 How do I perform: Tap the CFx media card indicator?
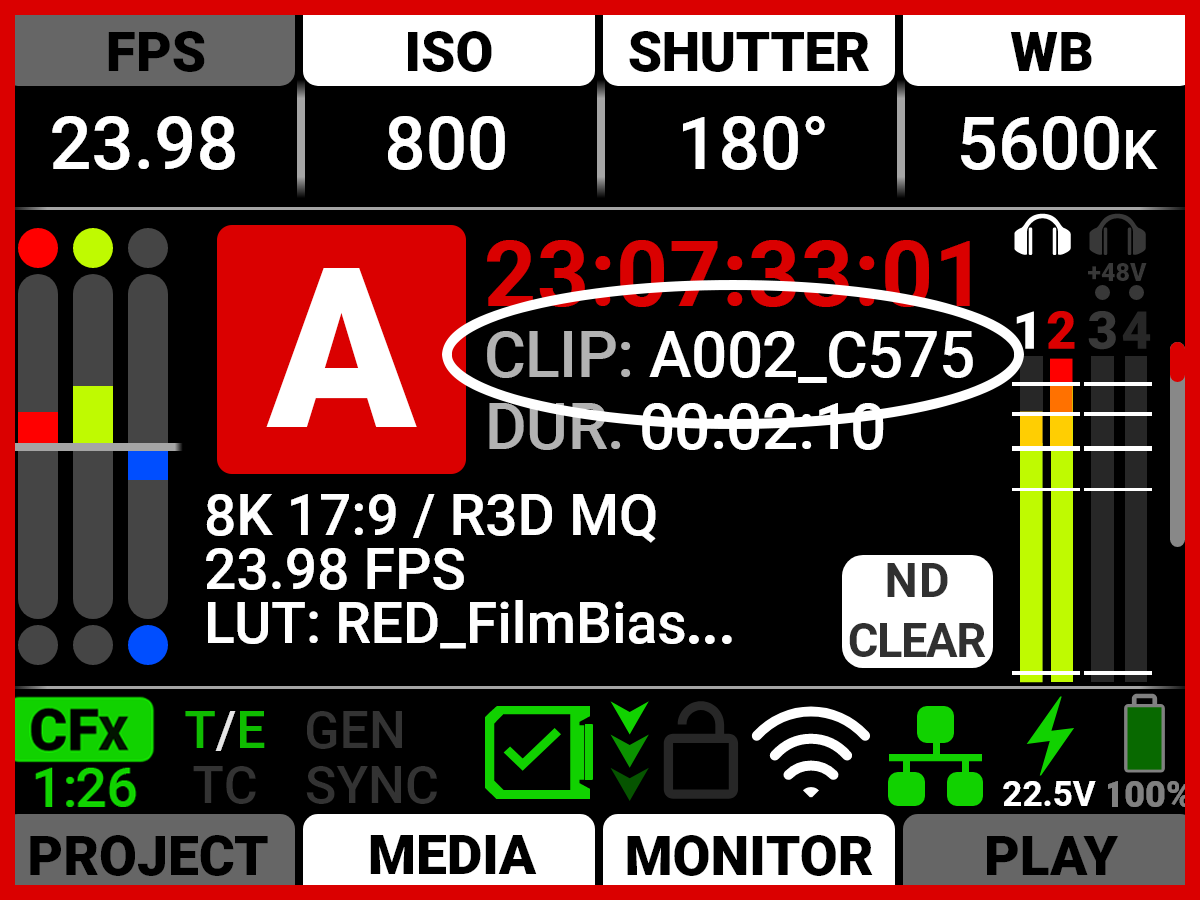tap(84, 754)
